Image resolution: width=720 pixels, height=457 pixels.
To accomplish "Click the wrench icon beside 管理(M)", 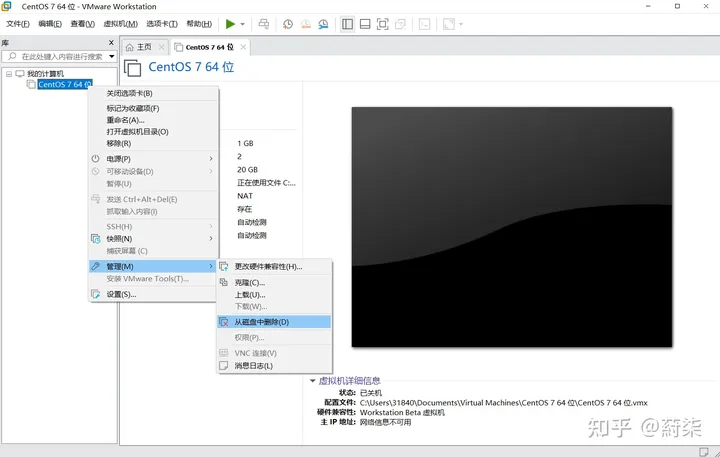I will [96, 266].
